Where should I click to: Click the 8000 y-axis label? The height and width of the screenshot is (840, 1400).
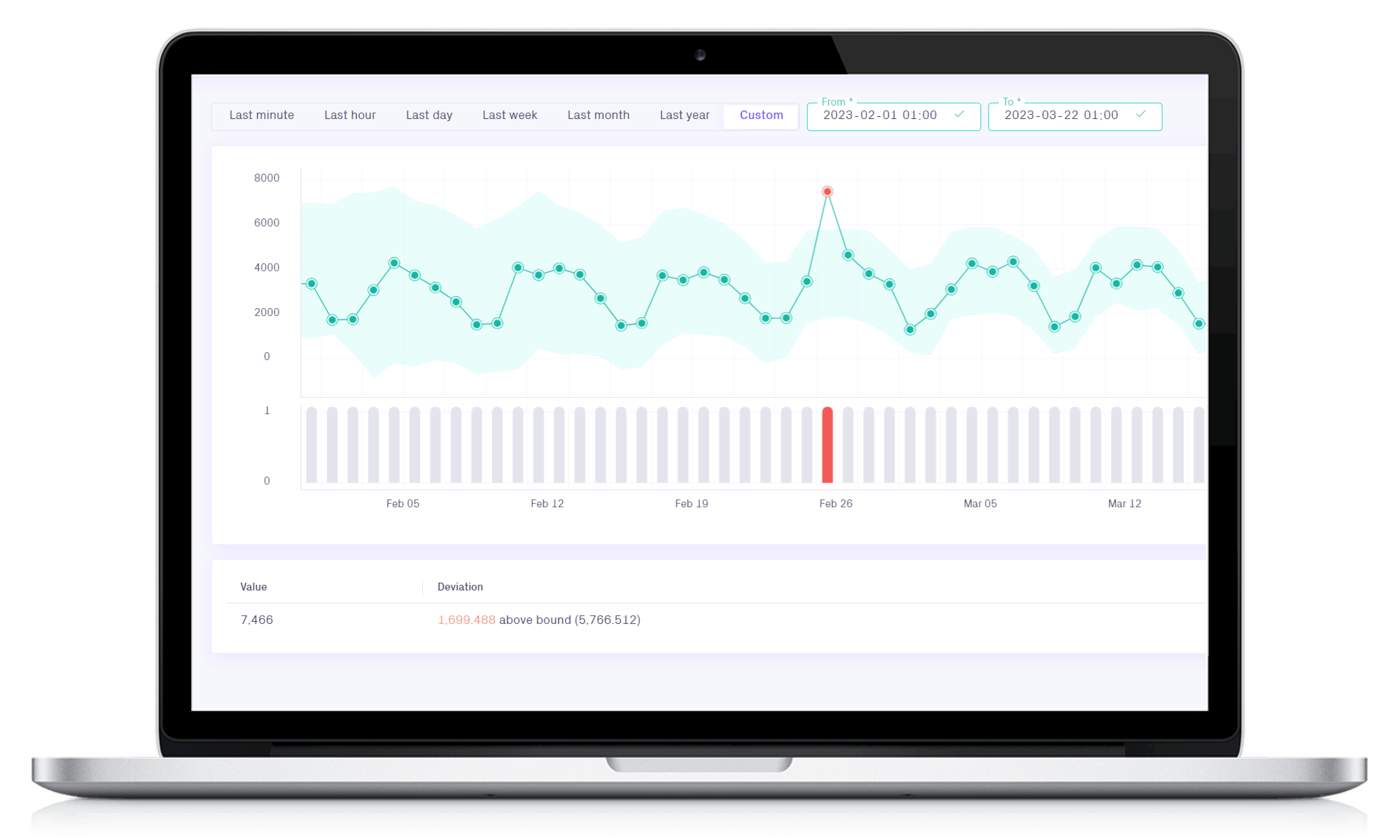pos(267,178)
